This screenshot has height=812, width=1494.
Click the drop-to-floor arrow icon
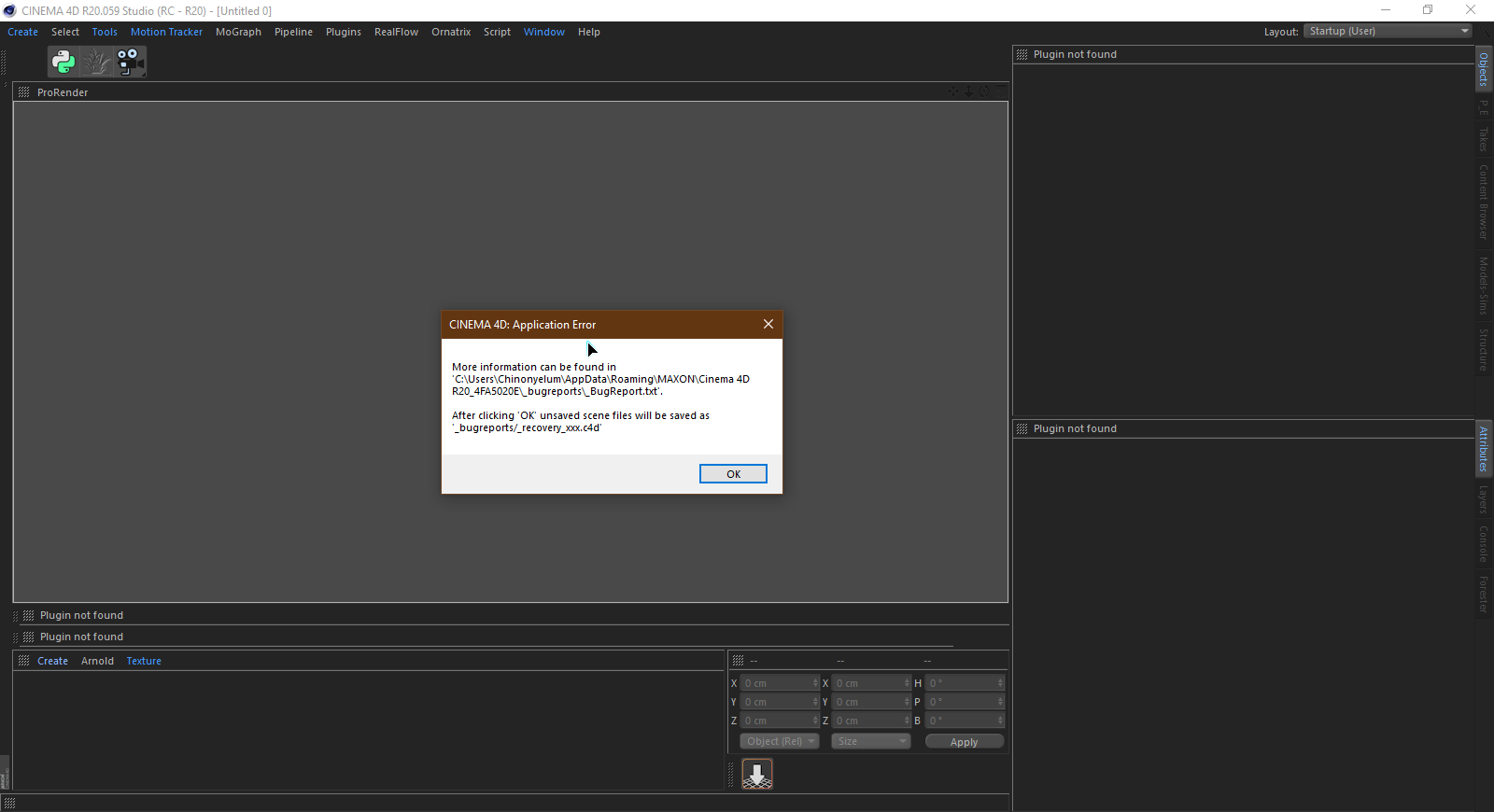pos(757,774)
